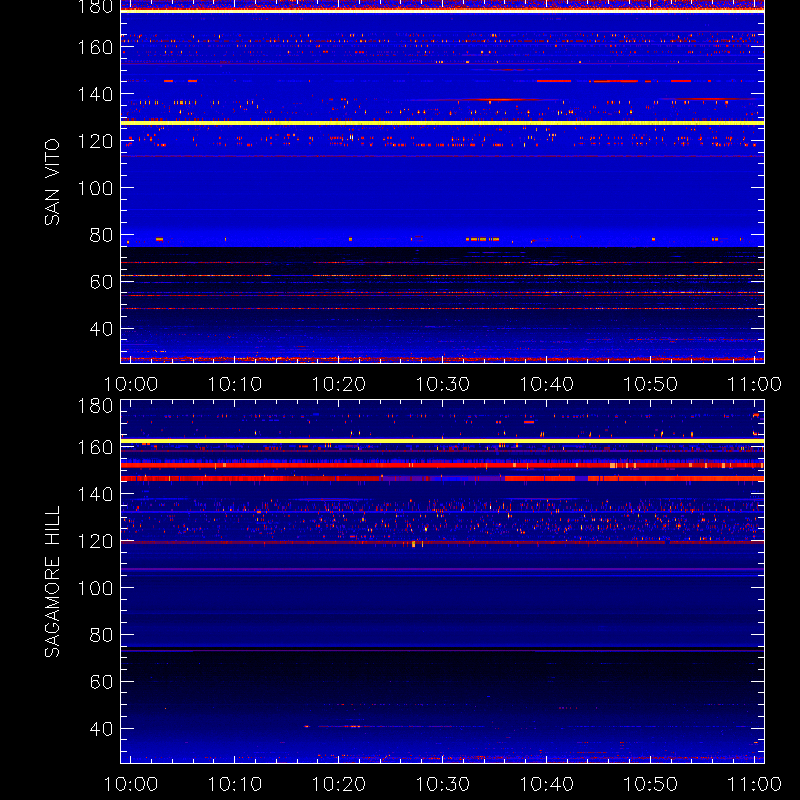Pick the 140 tick label on Sagamore Hill plot

[95, 494]
